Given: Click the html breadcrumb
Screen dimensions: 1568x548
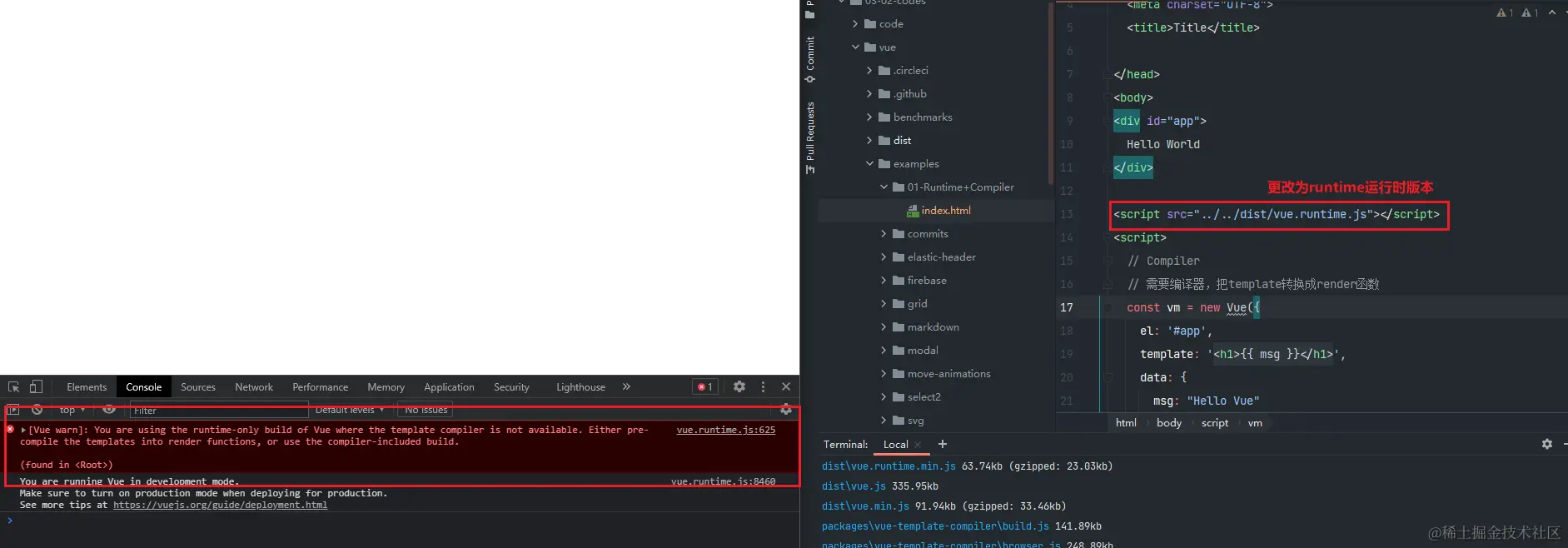Looking at the screenshot, I should 1126,423.
